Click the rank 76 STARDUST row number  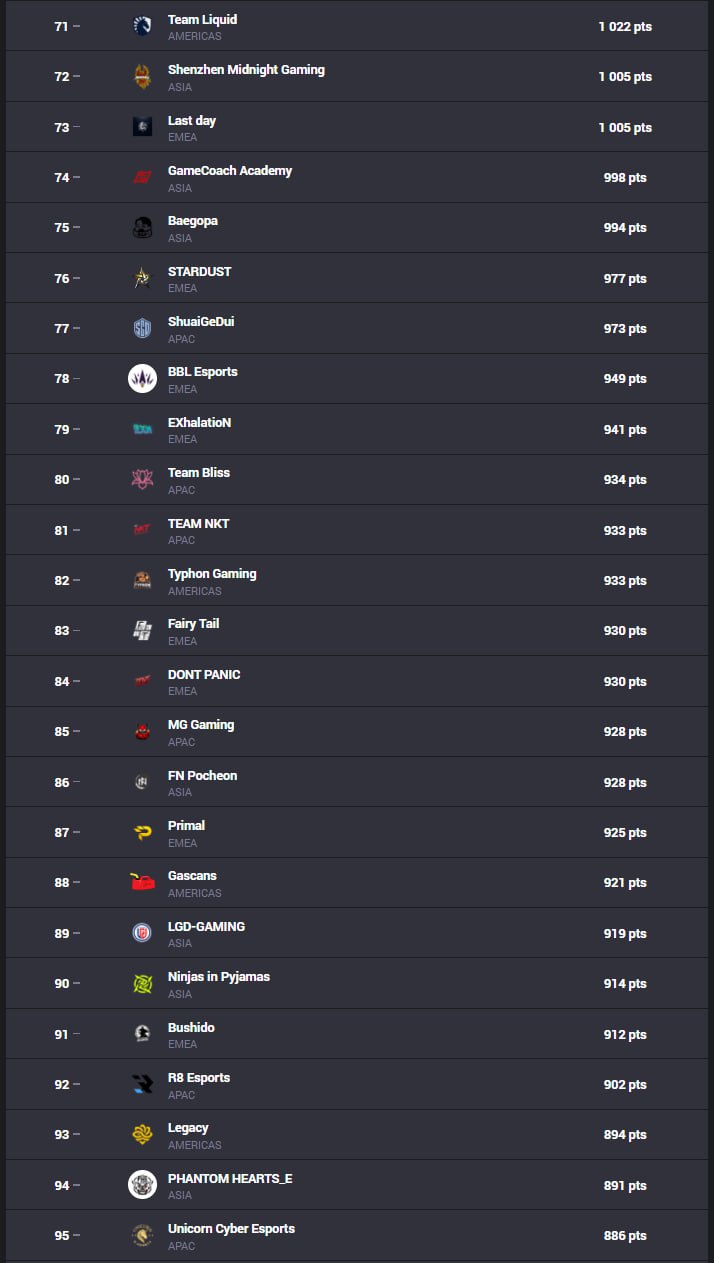[x=62, y=278]
